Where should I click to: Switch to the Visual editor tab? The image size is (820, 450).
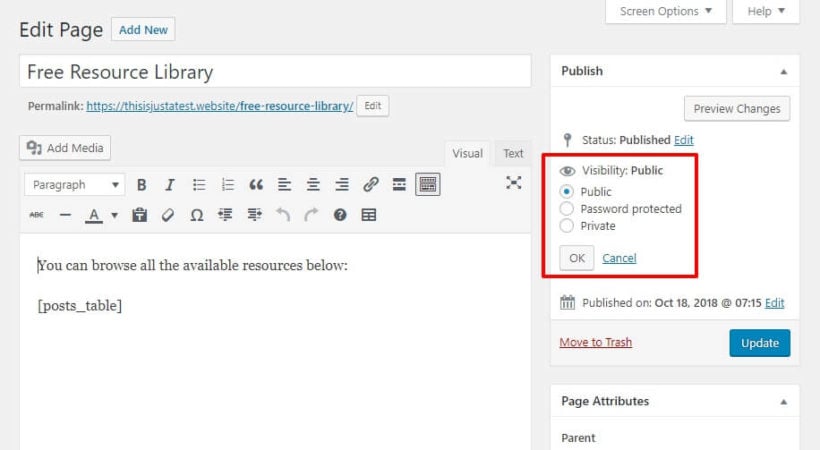(x=468, y=153)
